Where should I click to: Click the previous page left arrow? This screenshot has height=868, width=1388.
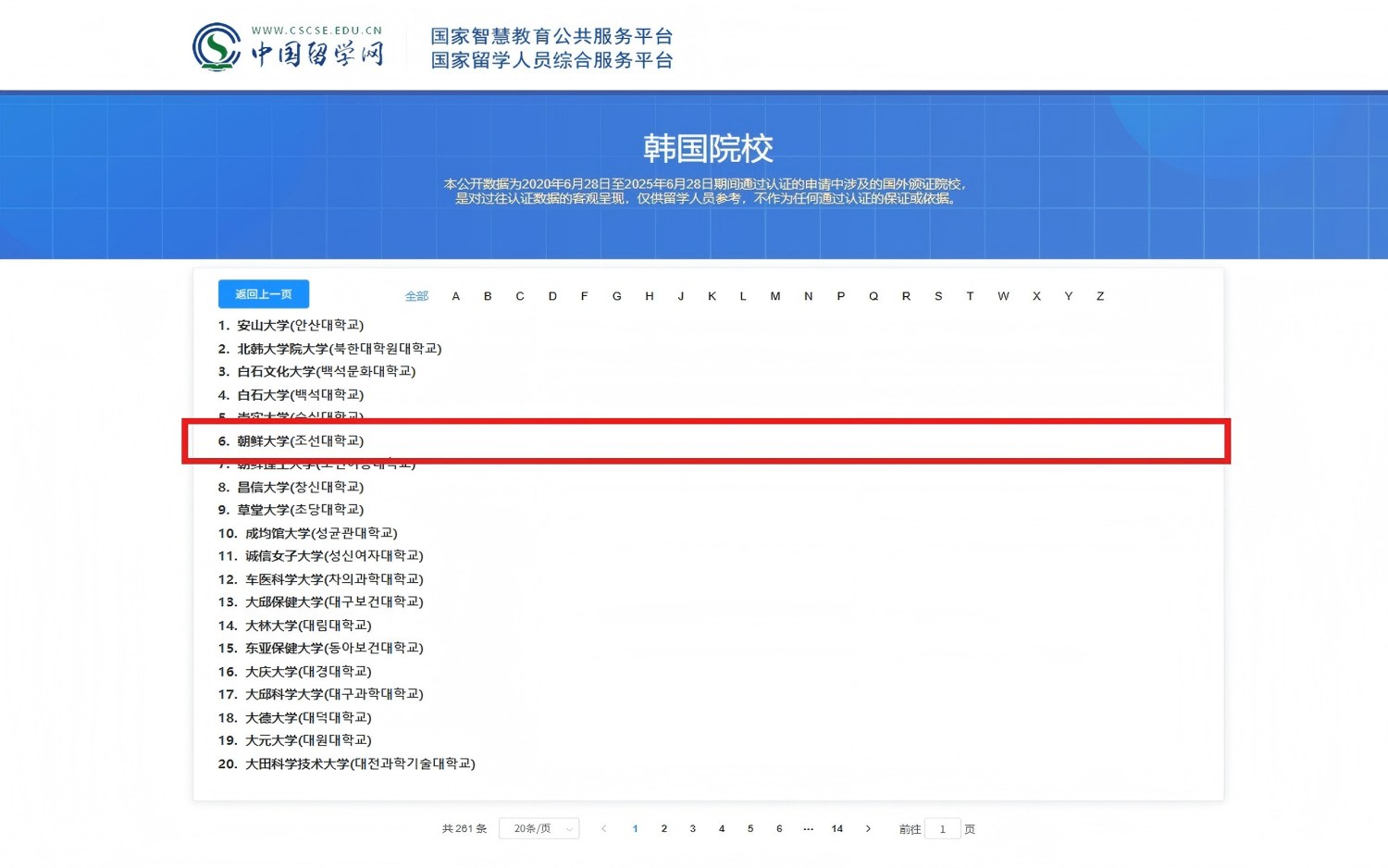[604, 829]
